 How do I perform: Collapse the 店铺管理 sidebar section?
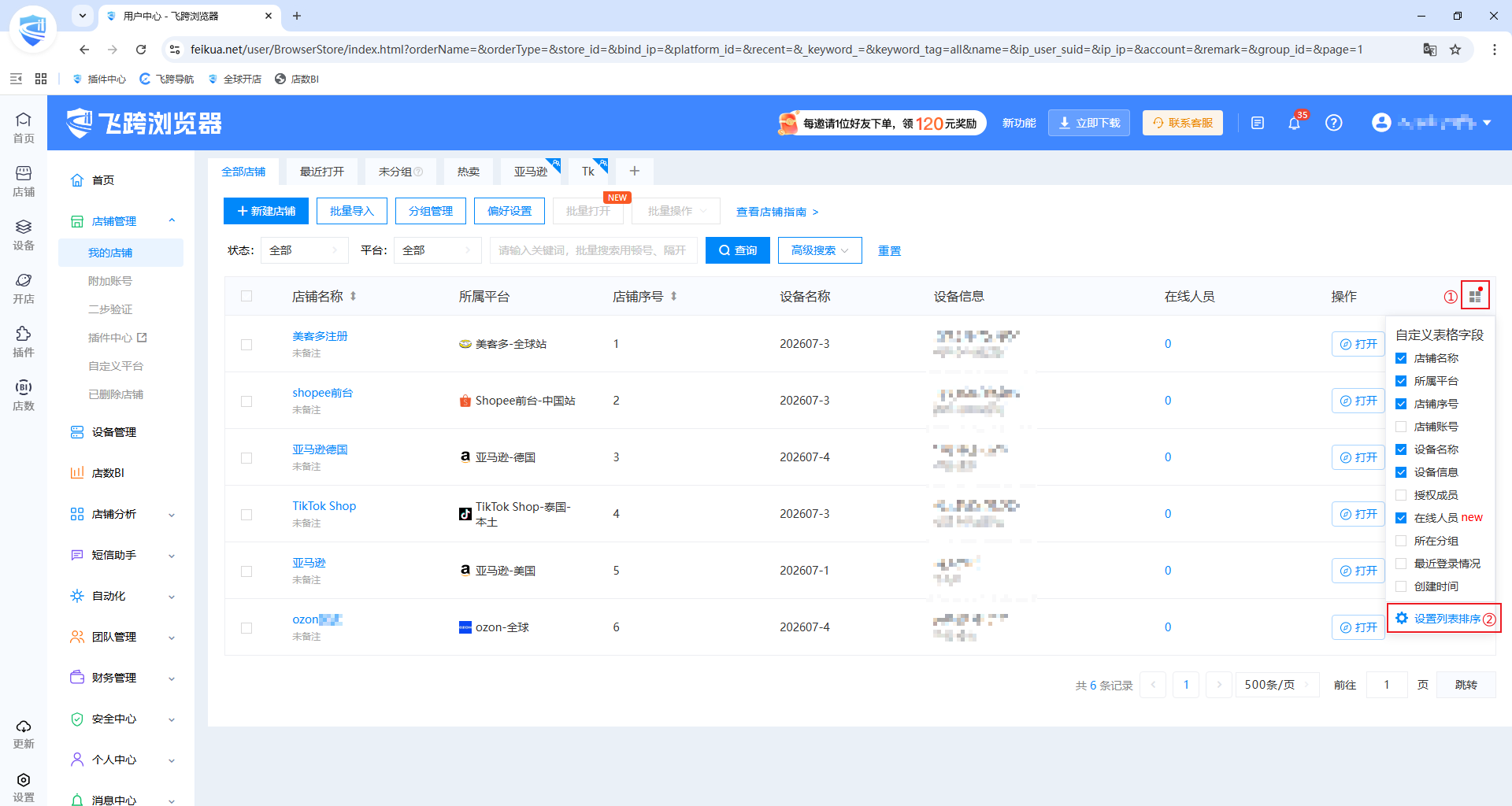(x=172, y=221)
